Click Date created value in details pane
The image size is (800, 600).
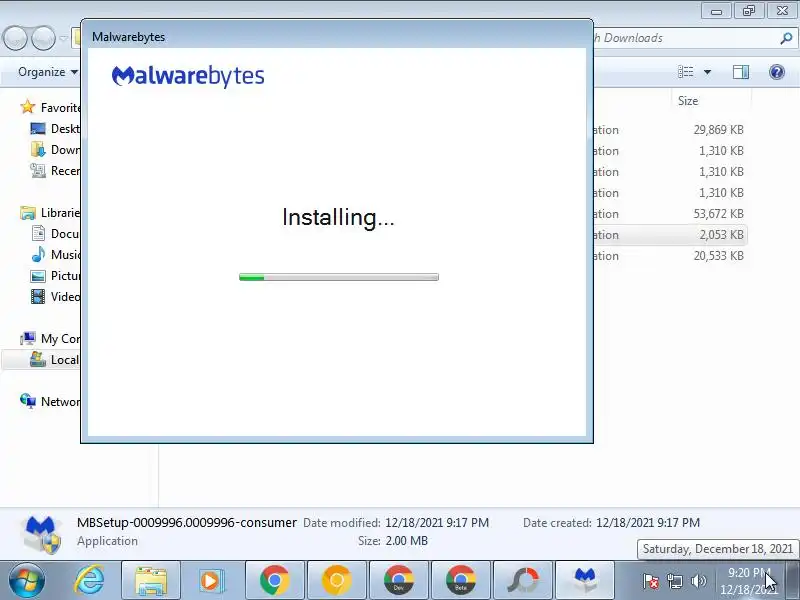pyautogui.click(x=647, y=522)
